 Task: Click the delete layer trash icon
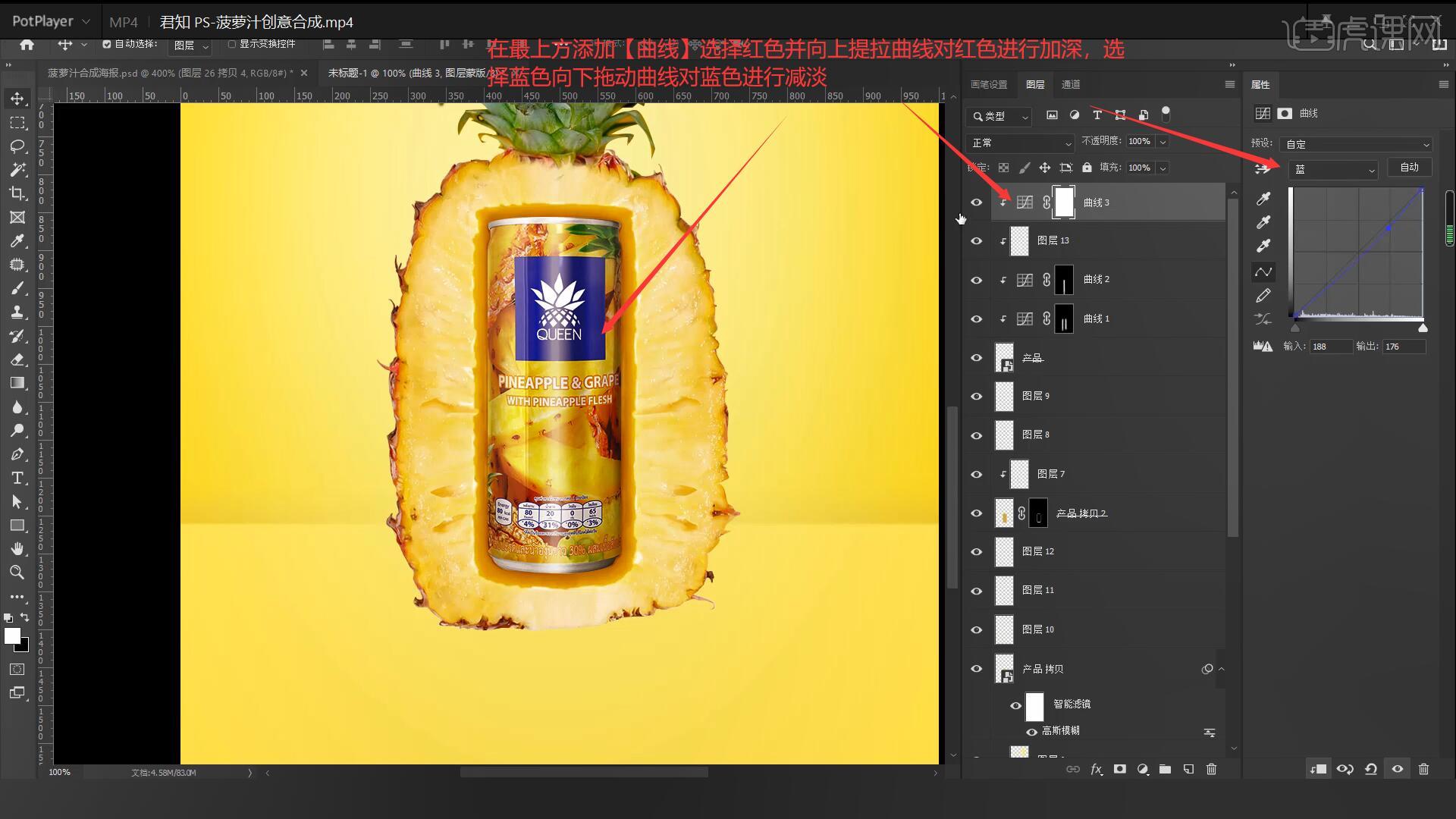click(1211, 769)
